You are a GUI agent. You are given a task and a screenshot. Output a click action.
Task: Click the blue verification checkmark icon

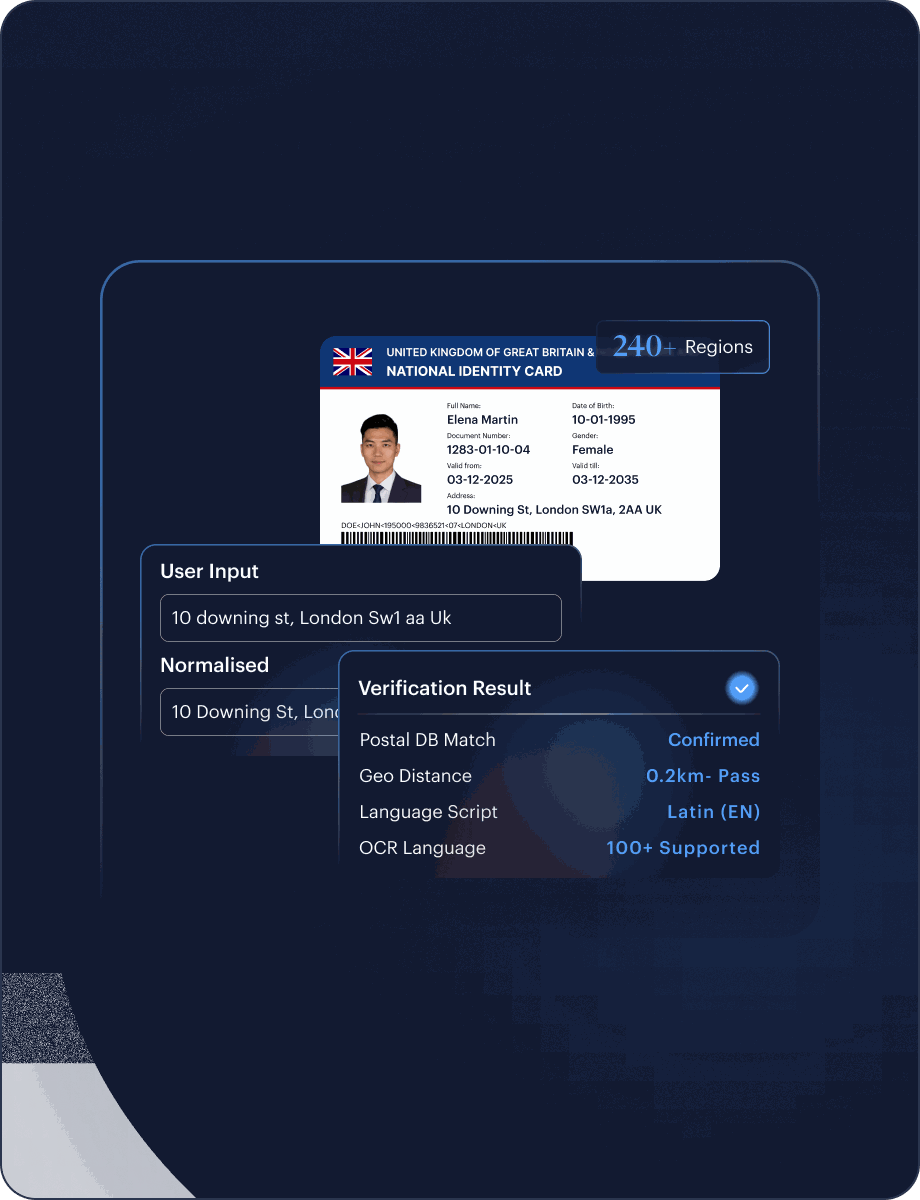(741, 688)
